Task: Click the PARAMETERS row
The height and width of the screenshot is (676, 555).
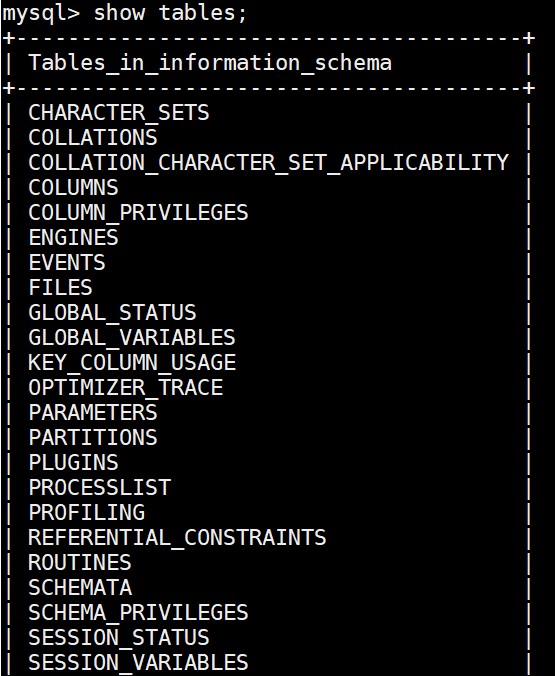Action: (93, 413)
